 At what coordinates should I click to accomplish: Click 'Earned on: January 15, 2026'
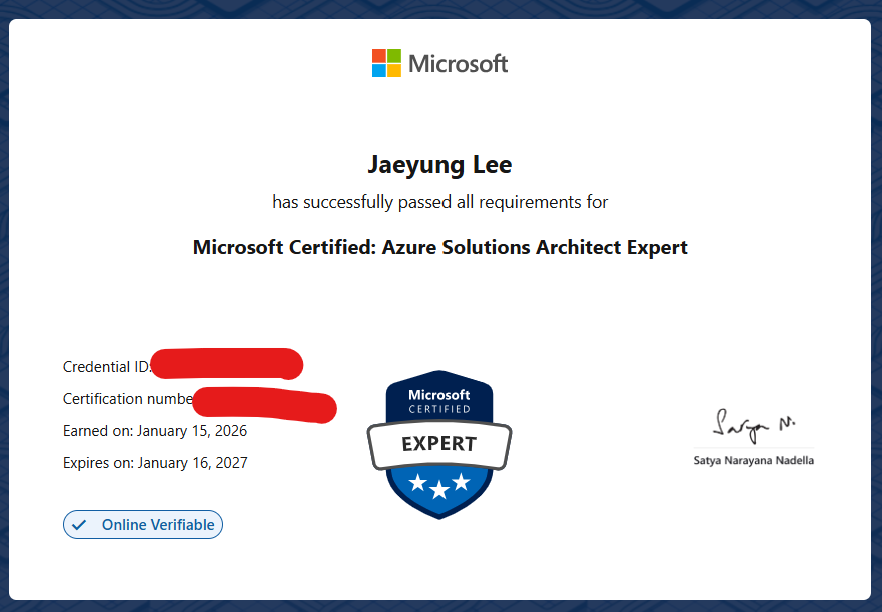(x=155, y=431)
